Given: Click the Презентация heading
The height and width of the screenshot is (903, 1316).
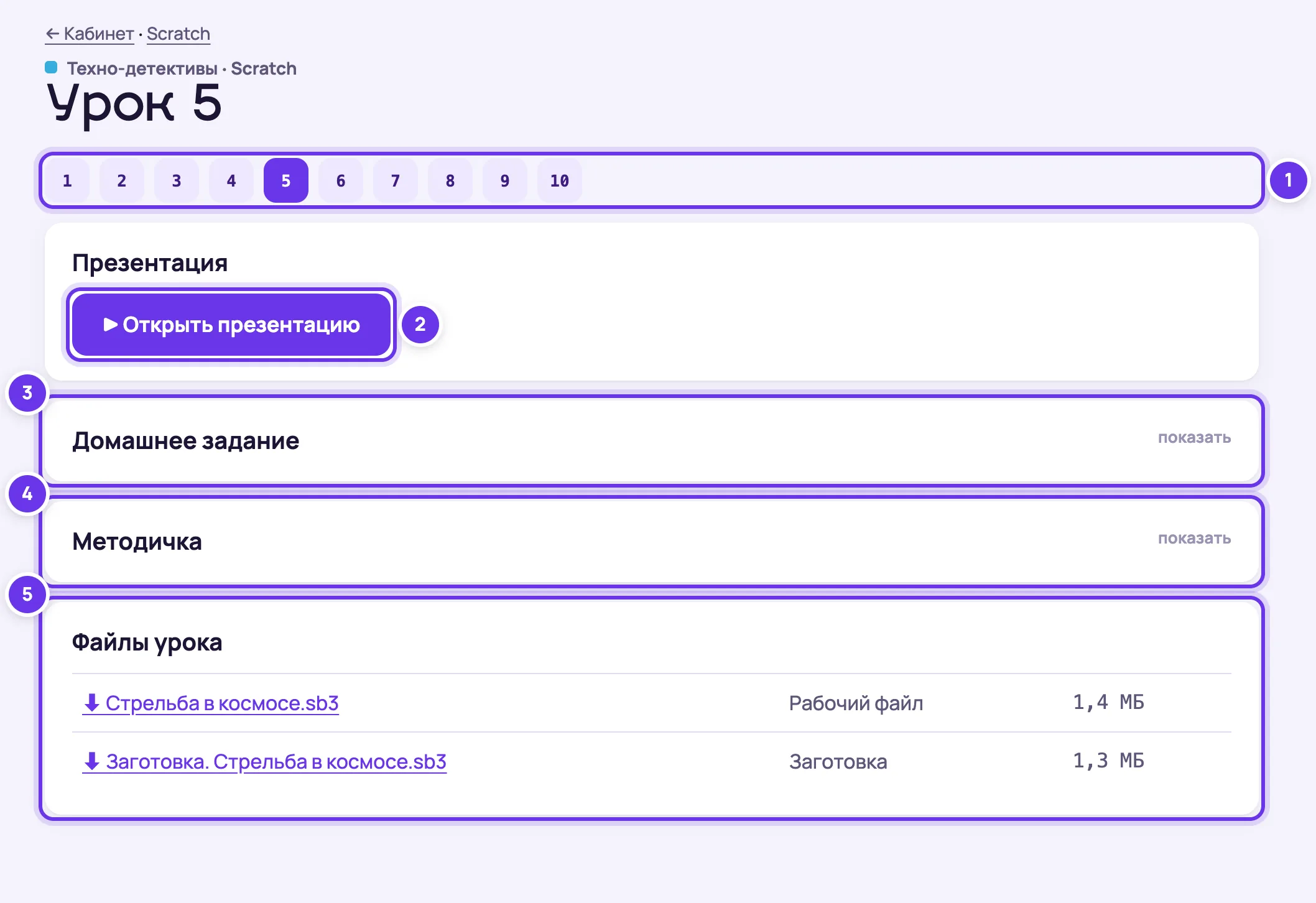Looking at the screenshot, I should click(150, 263).
